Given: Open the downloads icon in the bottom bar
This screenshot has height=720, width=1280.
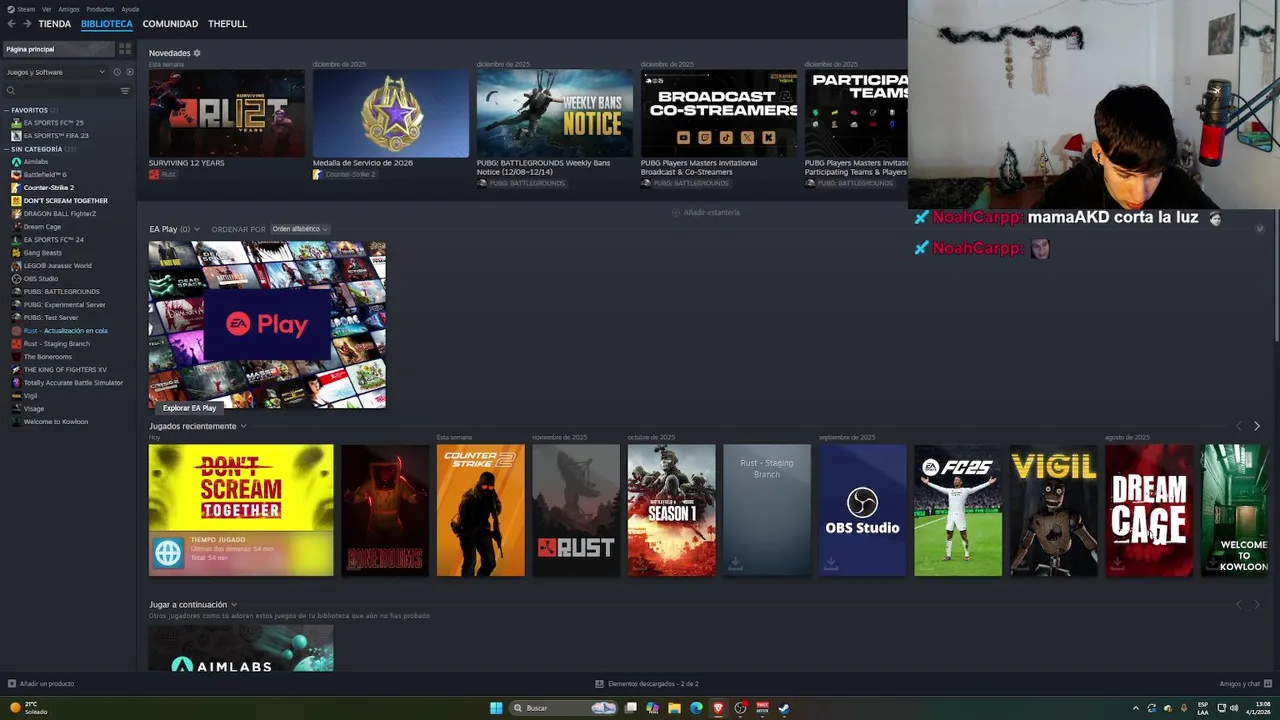Looking at the screenshot, I should tap(599, 684).
